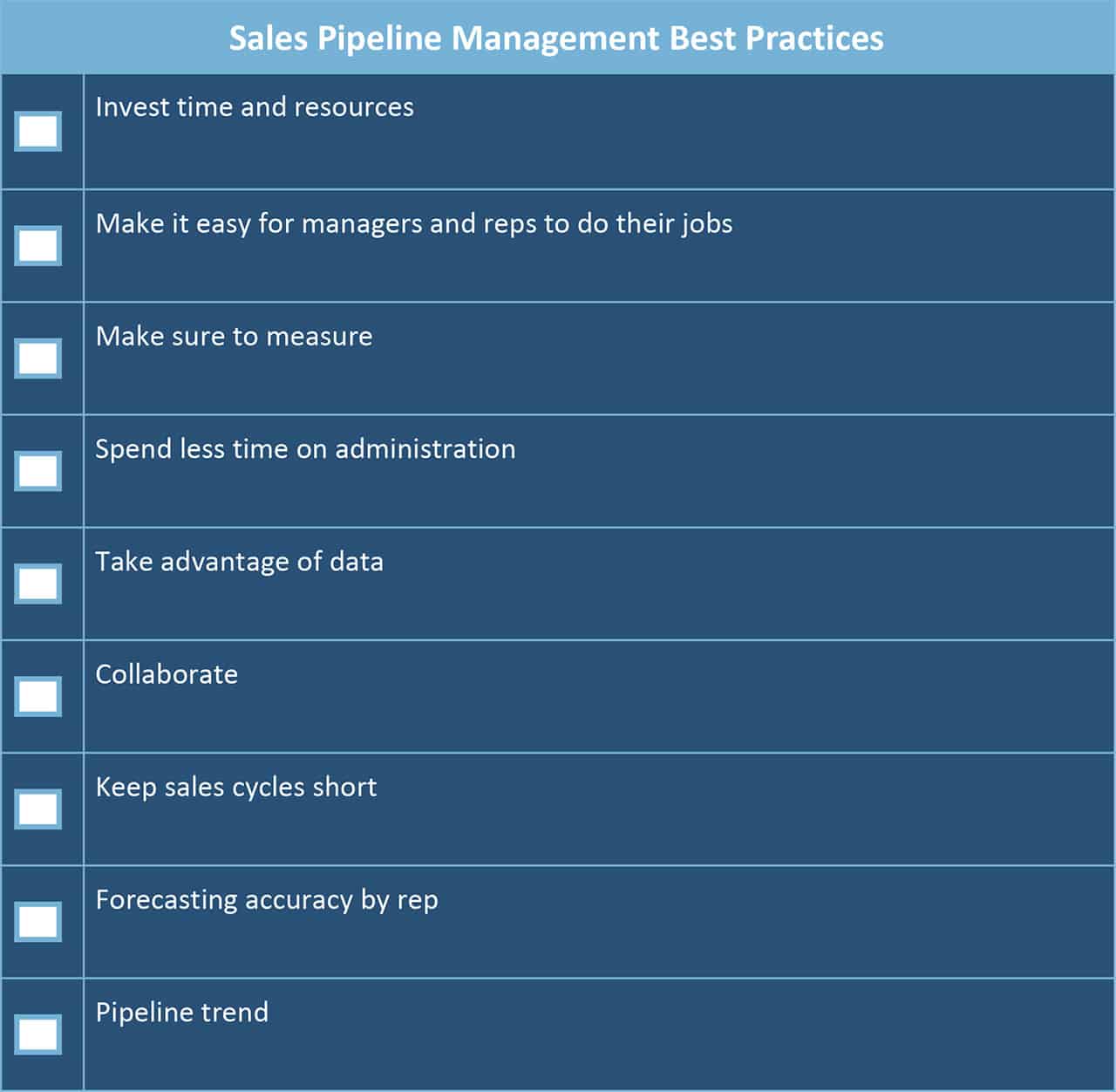Screen dimensions: 1116x1092
Task: Select the 'Take advantage of data' text
Action: (x=239, y=562)
